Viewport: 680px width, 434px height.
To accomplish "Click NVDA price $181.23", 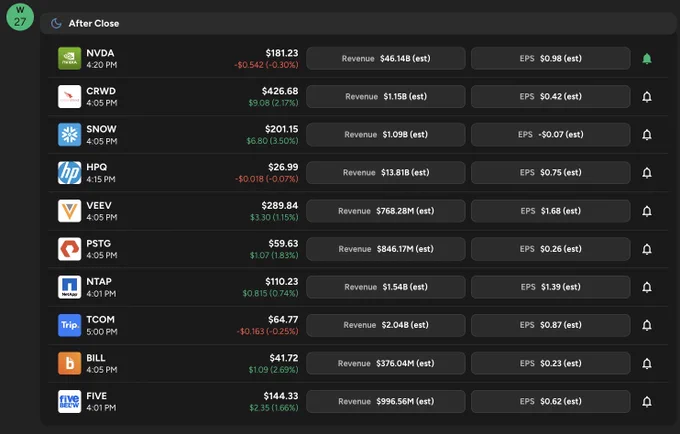I will click(x=282, y=53).
